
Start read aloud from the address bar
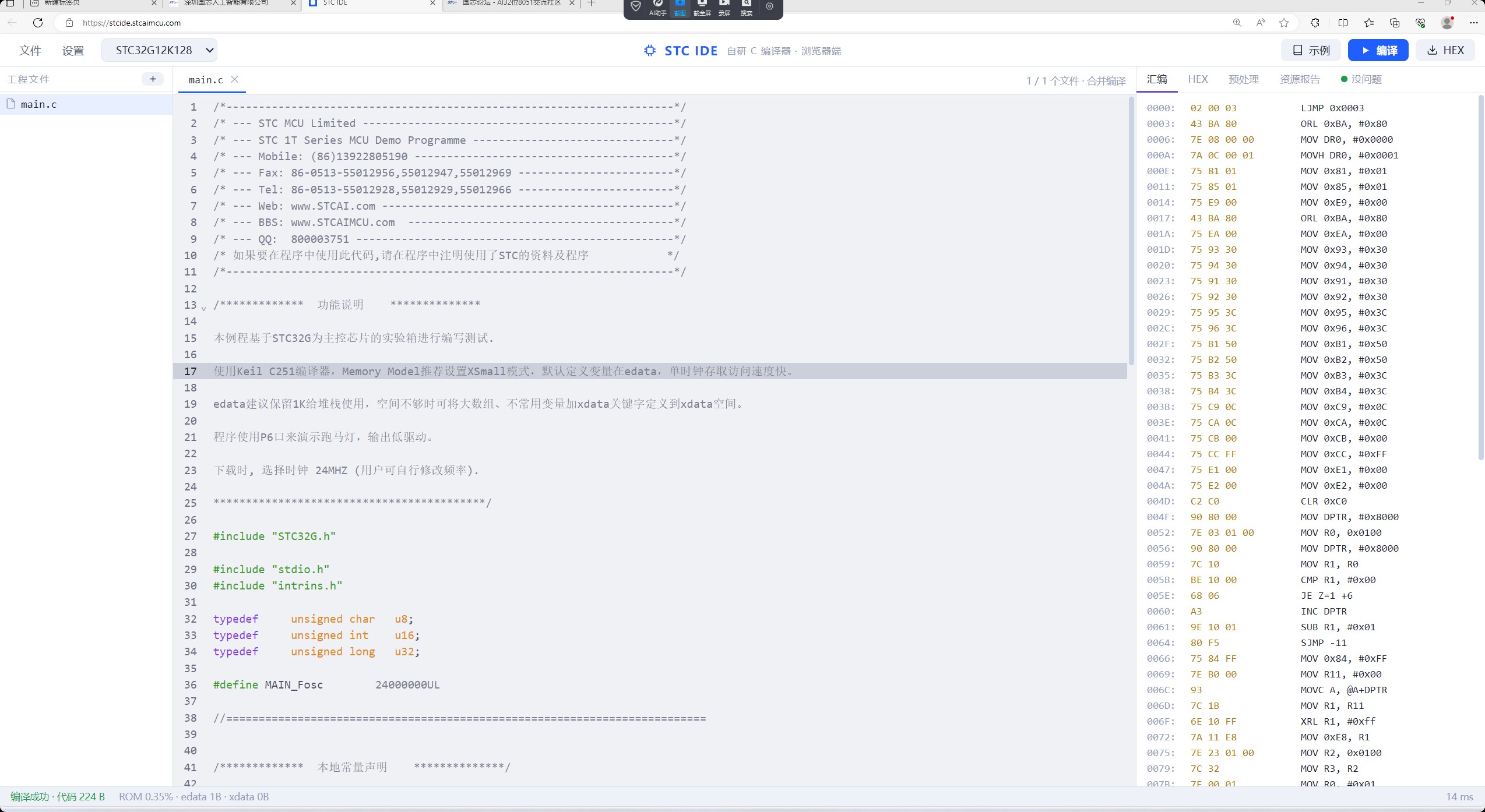(x=1261, y=23)
